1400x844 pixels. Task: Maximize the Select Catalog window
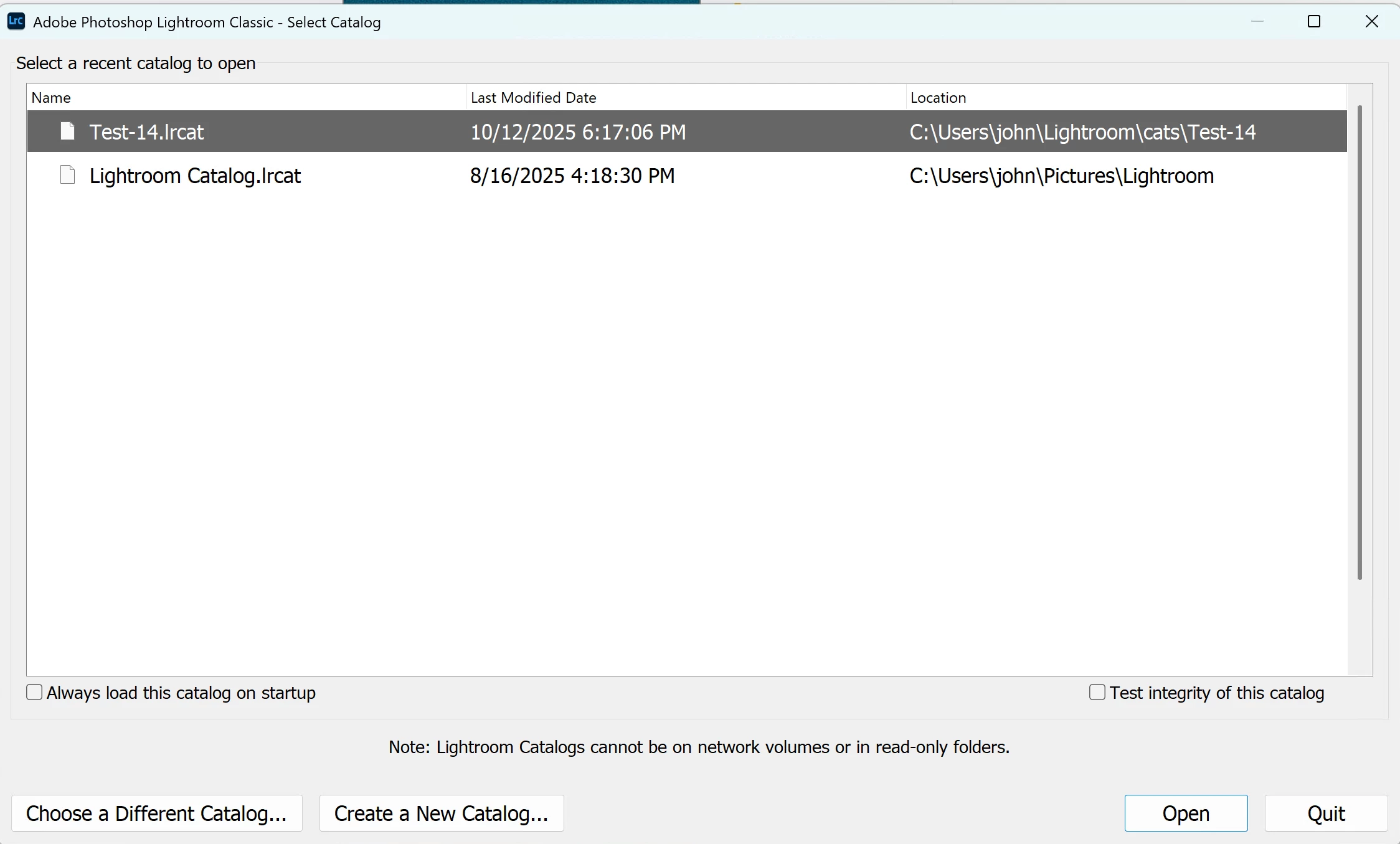1313,22
